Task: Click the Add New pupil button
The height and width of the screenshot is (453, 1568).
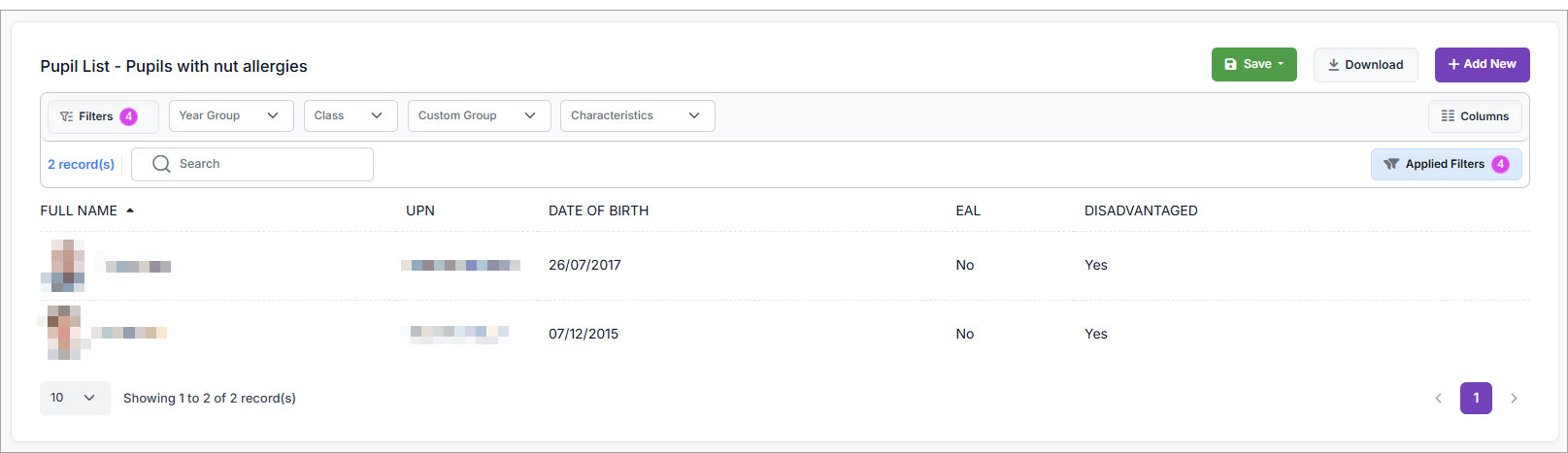Action: [1482, 65]
